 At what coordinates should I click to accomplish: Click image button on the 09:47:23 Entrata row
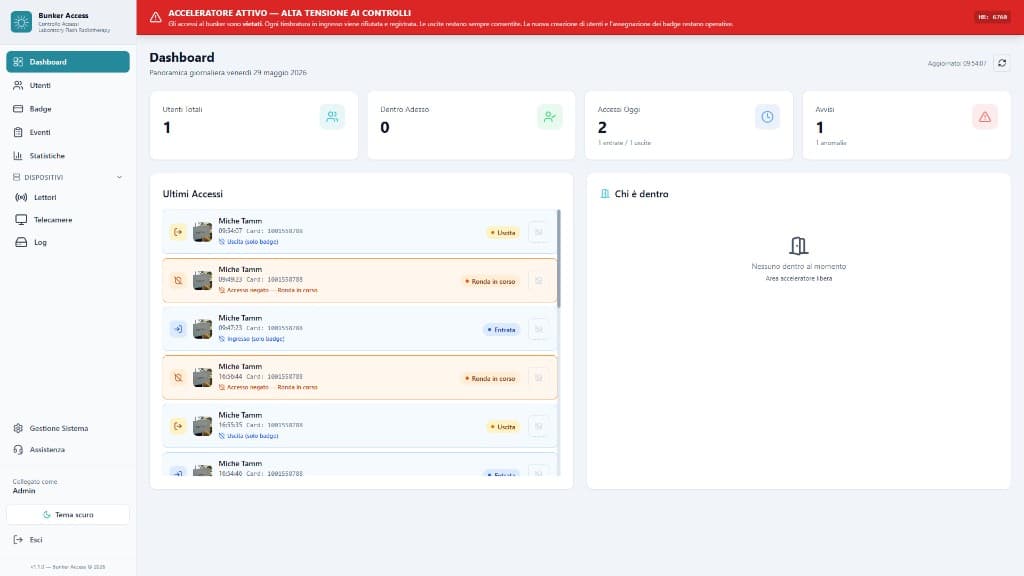click(538, 329)
